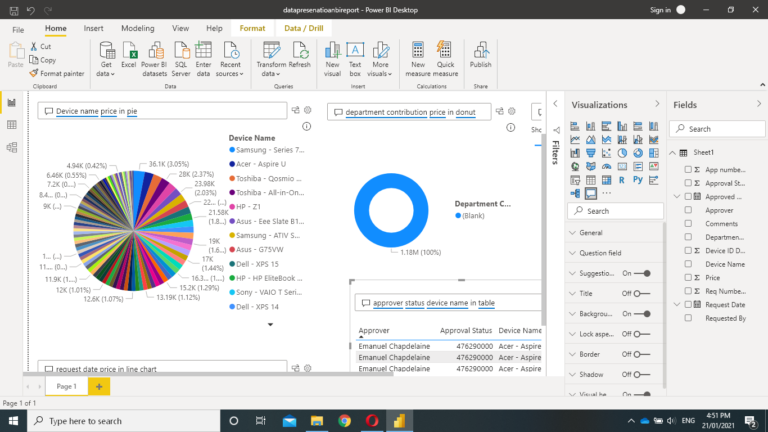Enable the Border toggle
Screen dimensions: 768x432
642,354
